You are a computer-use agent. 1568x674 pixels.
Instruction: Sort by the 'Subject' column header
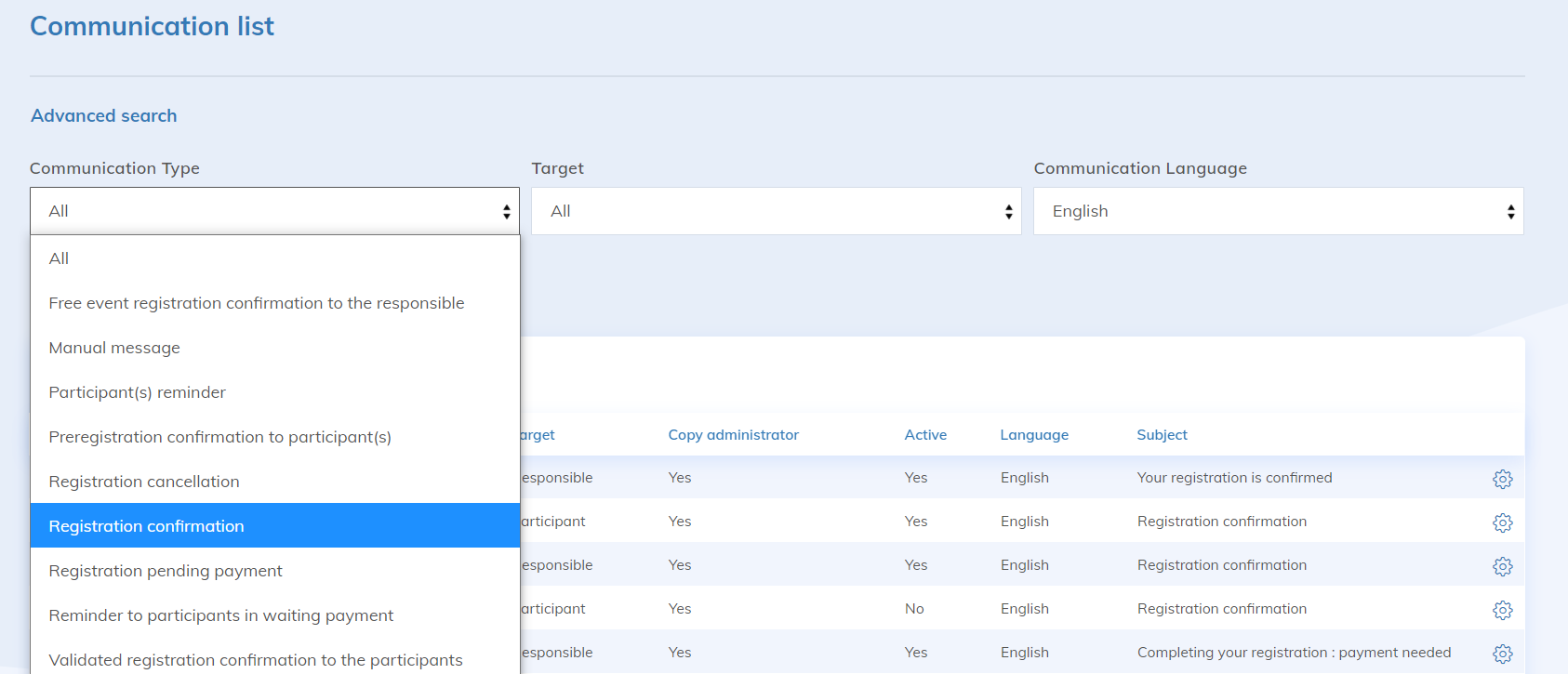(x=1162, y=435)
